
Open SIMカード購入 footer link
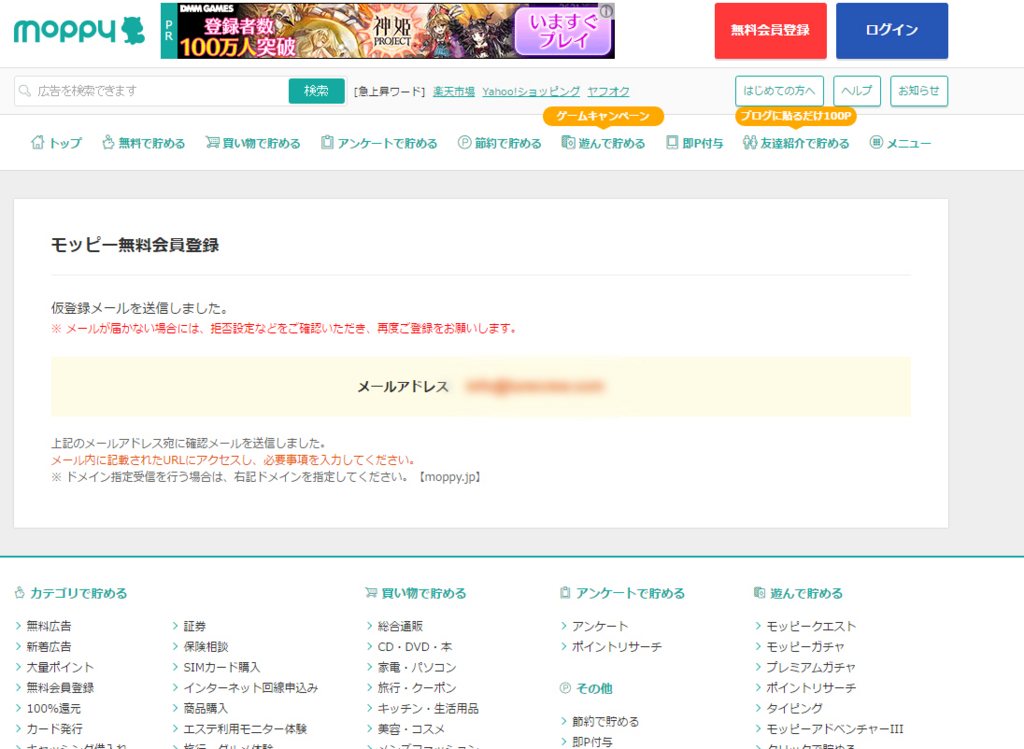click(222, 667)
